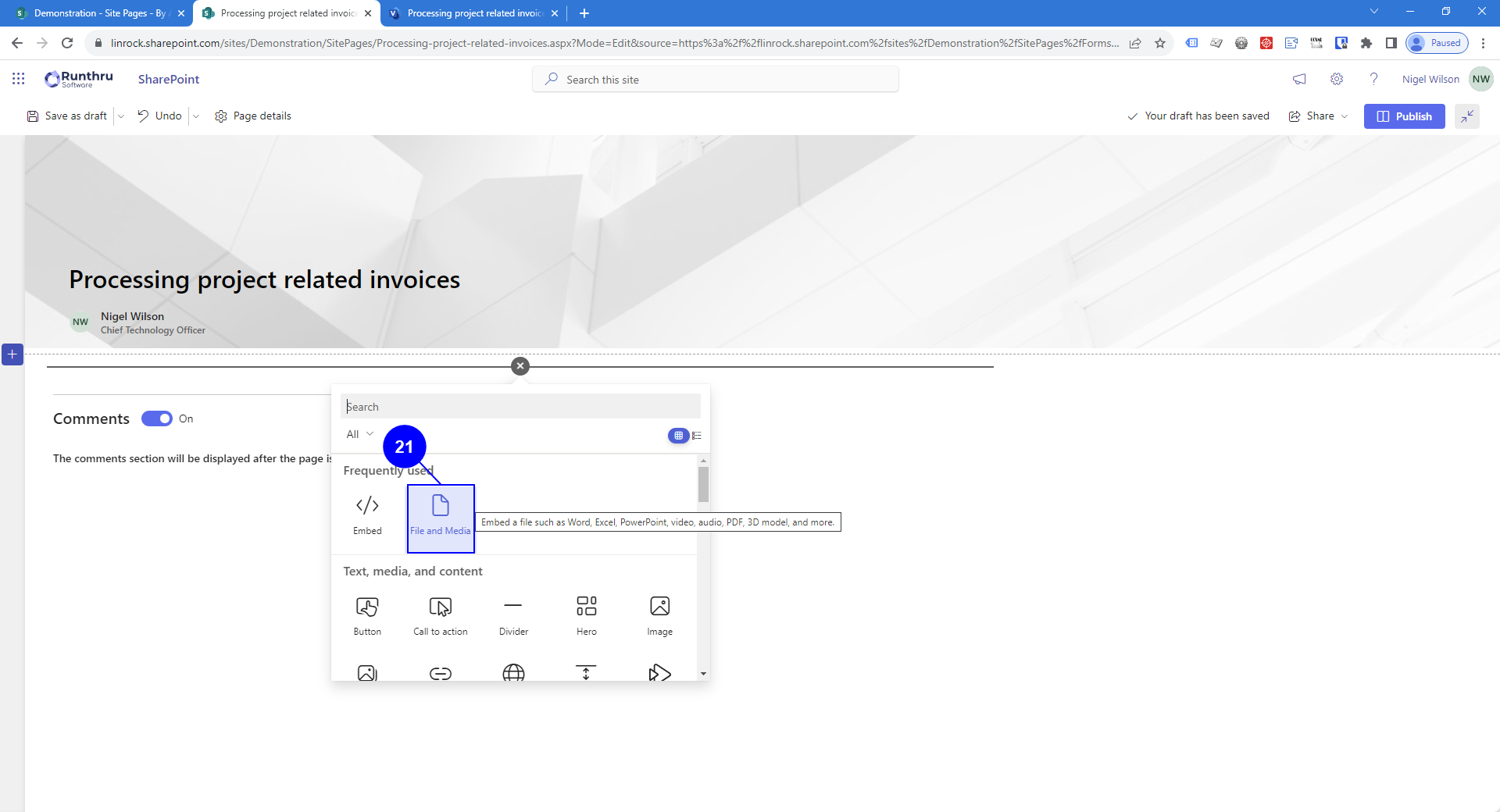
Task: Switch web part picker to list view
Action: coord(697,436)
